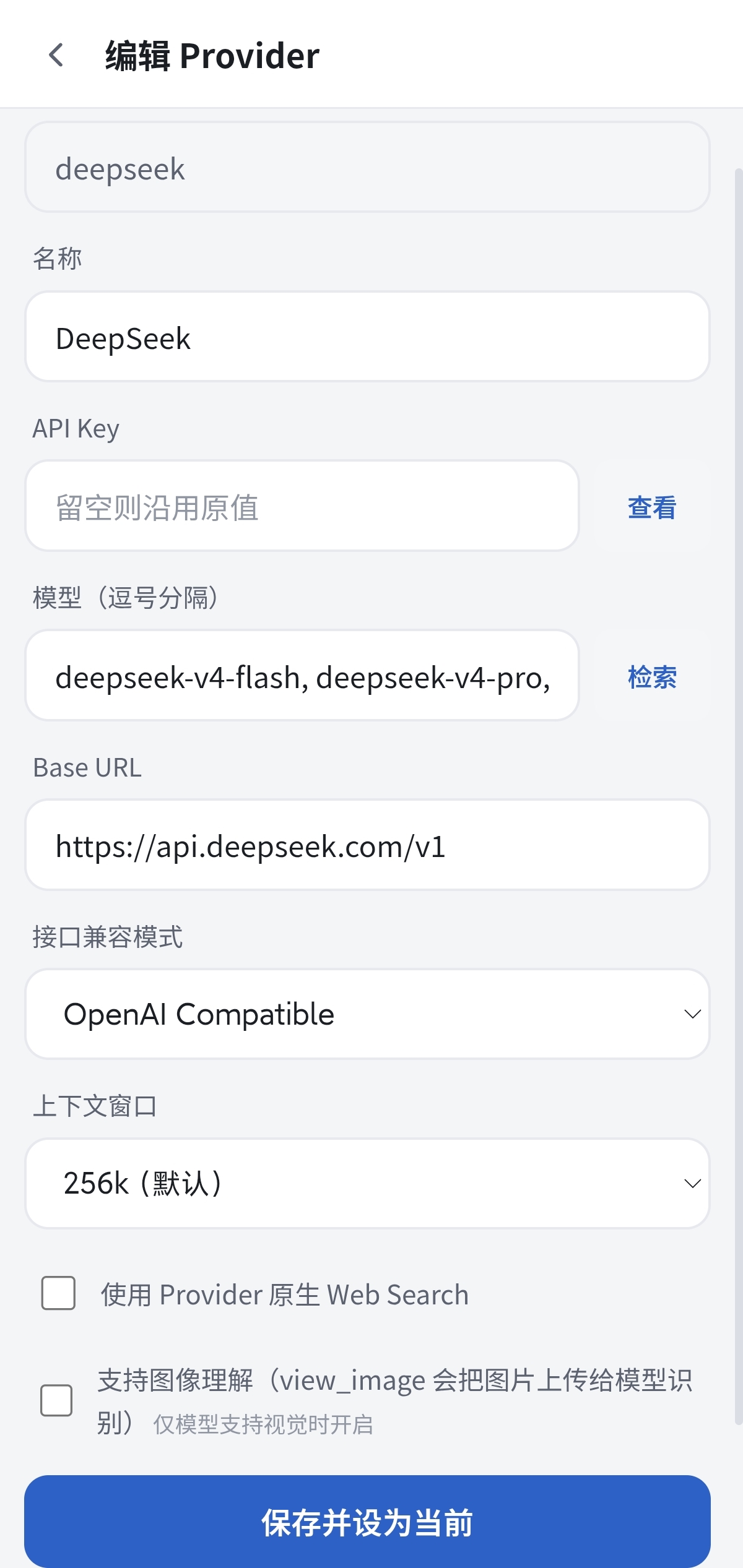Viewport: 743px width, 1568px height.
Task: Tap 检索 to retrieve models
Action: pos(652,676)
